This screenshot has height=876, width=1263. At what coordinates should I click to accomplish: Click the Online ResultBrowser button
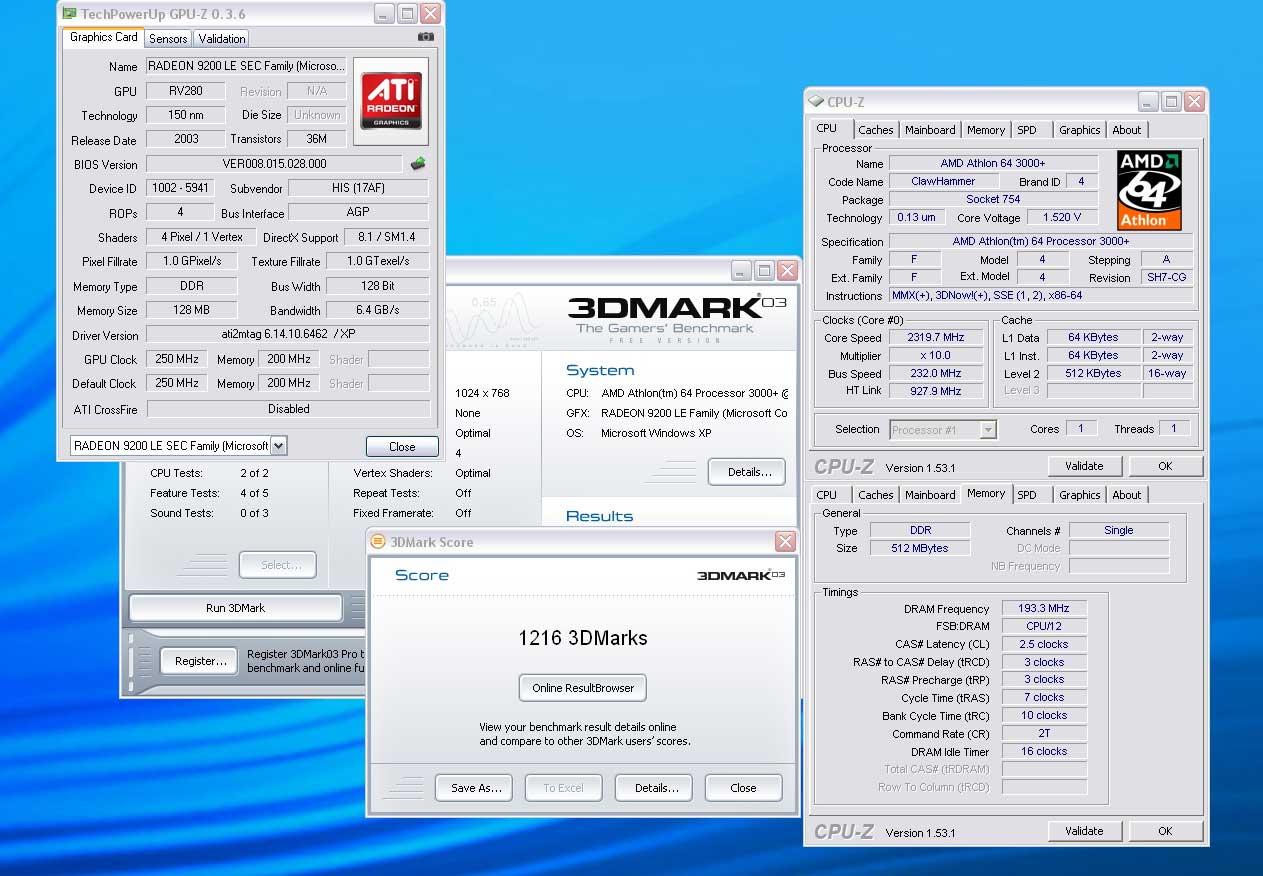(x=583, y=688)
